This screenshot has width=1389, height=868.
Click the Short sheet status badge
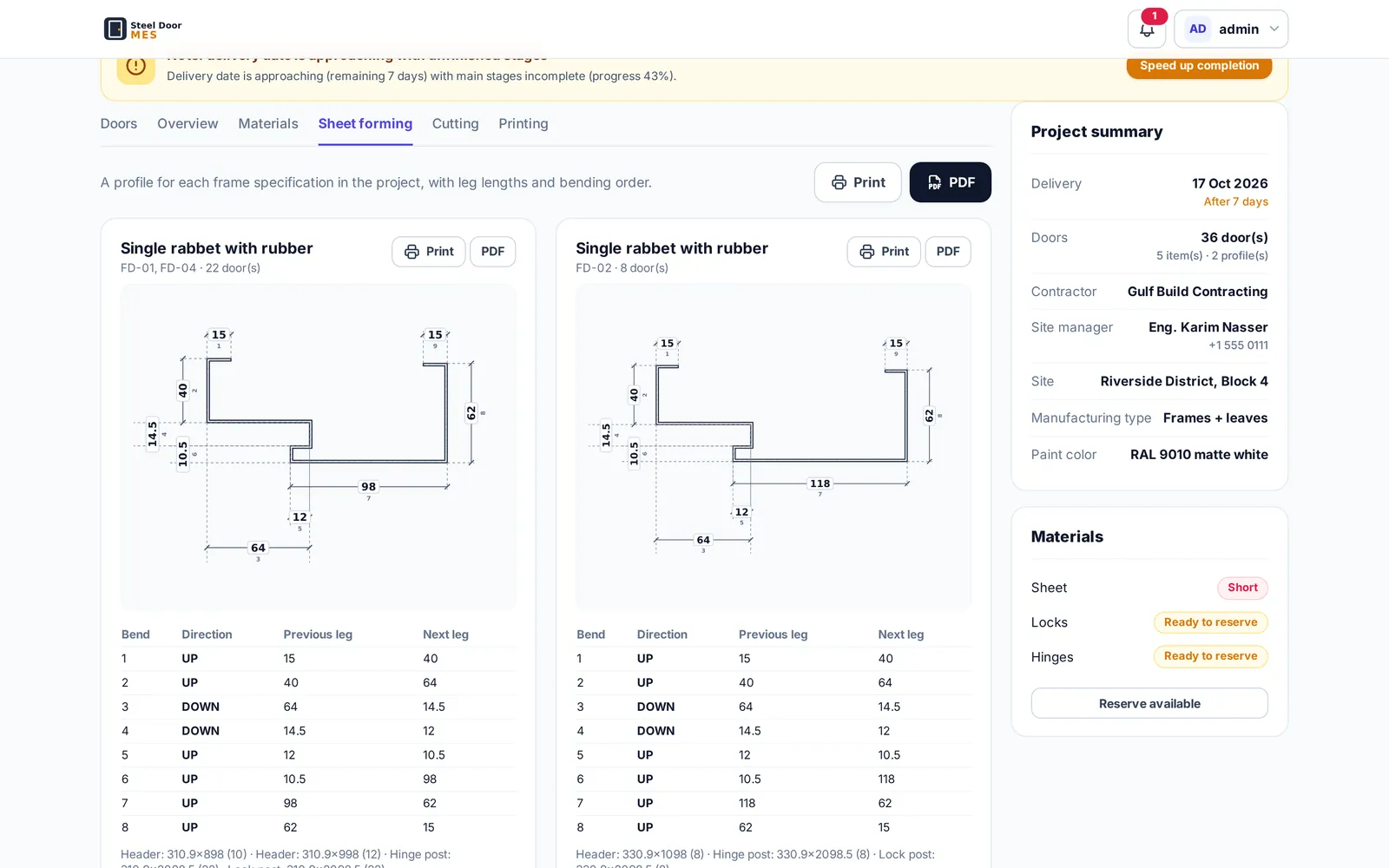pos(1242,588)
